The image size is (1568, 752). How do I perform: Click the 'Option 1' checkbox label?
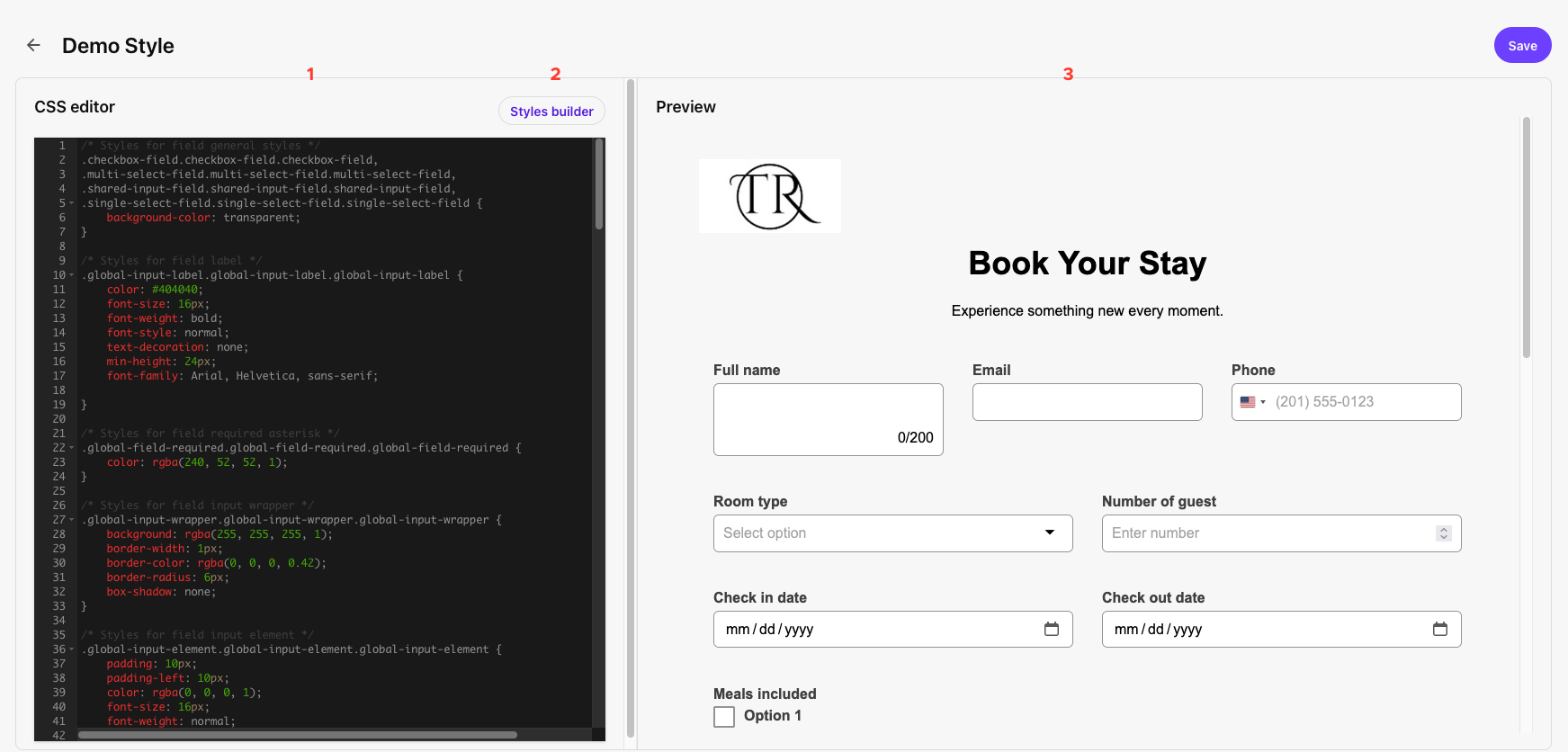[773, 716]
